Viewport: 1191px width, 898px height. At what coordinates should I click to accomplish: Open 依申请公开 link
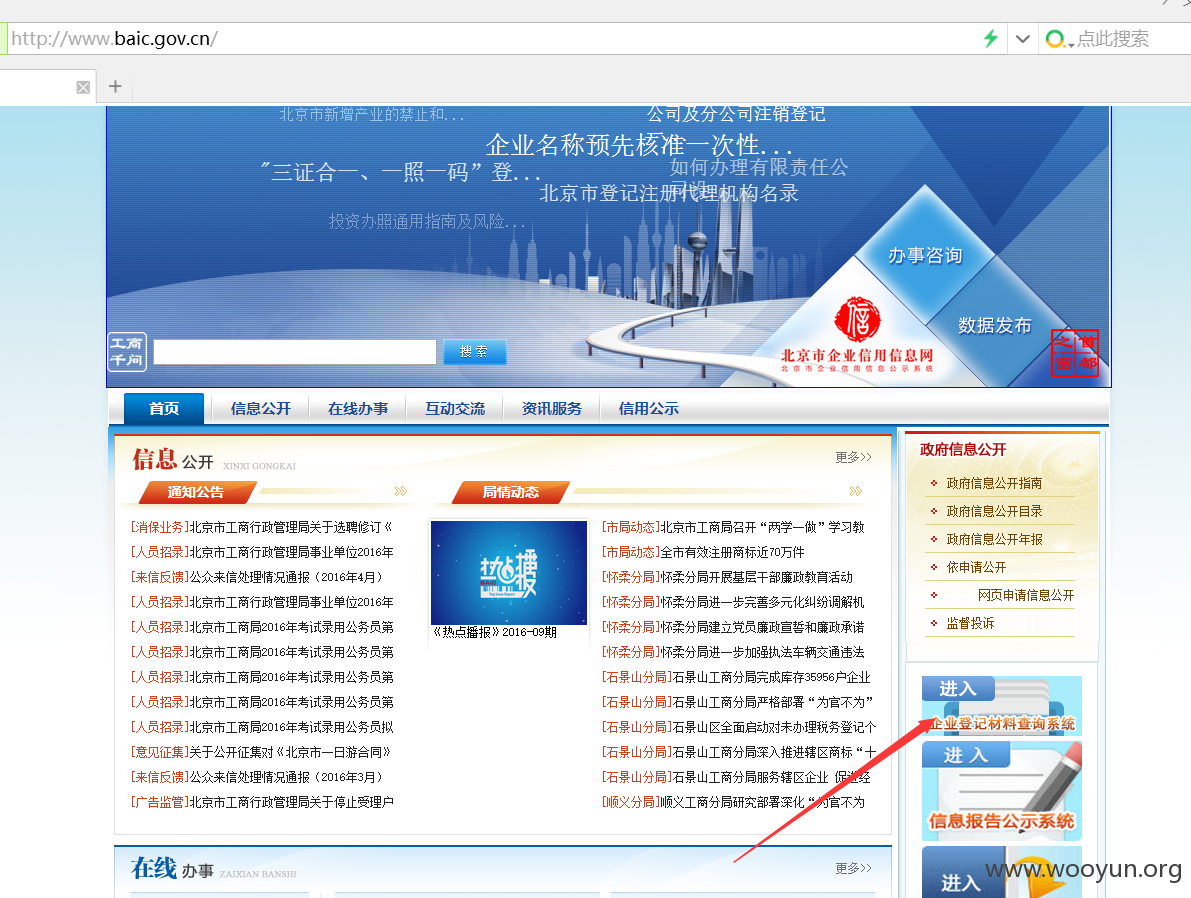976,568
